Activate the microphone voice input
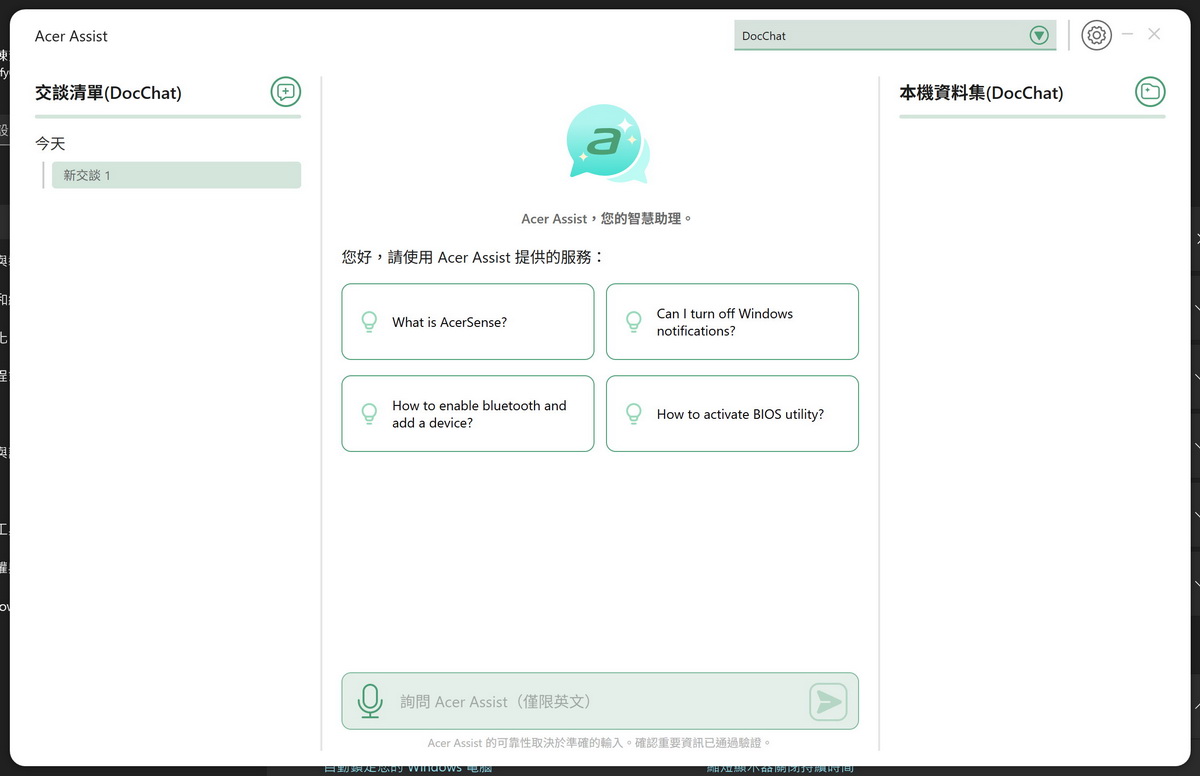 [370, 701]
